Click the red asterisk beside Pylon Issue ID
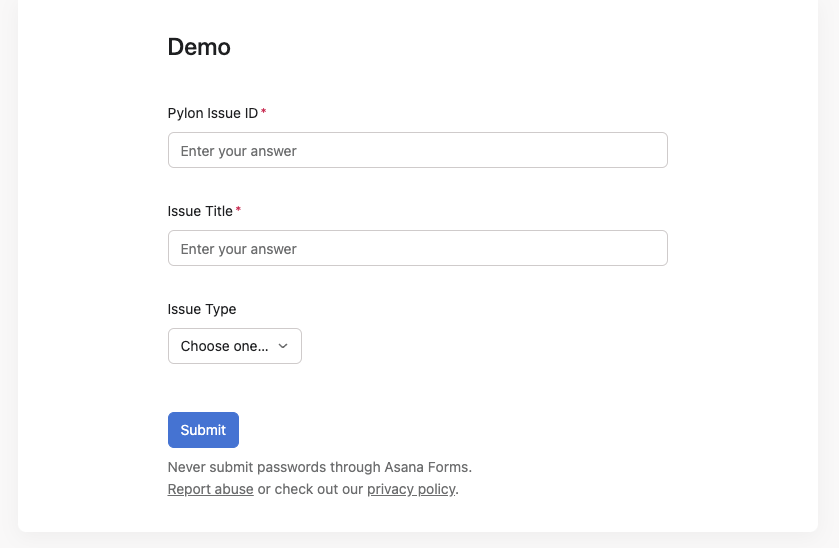839x548 pixels. click(264, 113)
